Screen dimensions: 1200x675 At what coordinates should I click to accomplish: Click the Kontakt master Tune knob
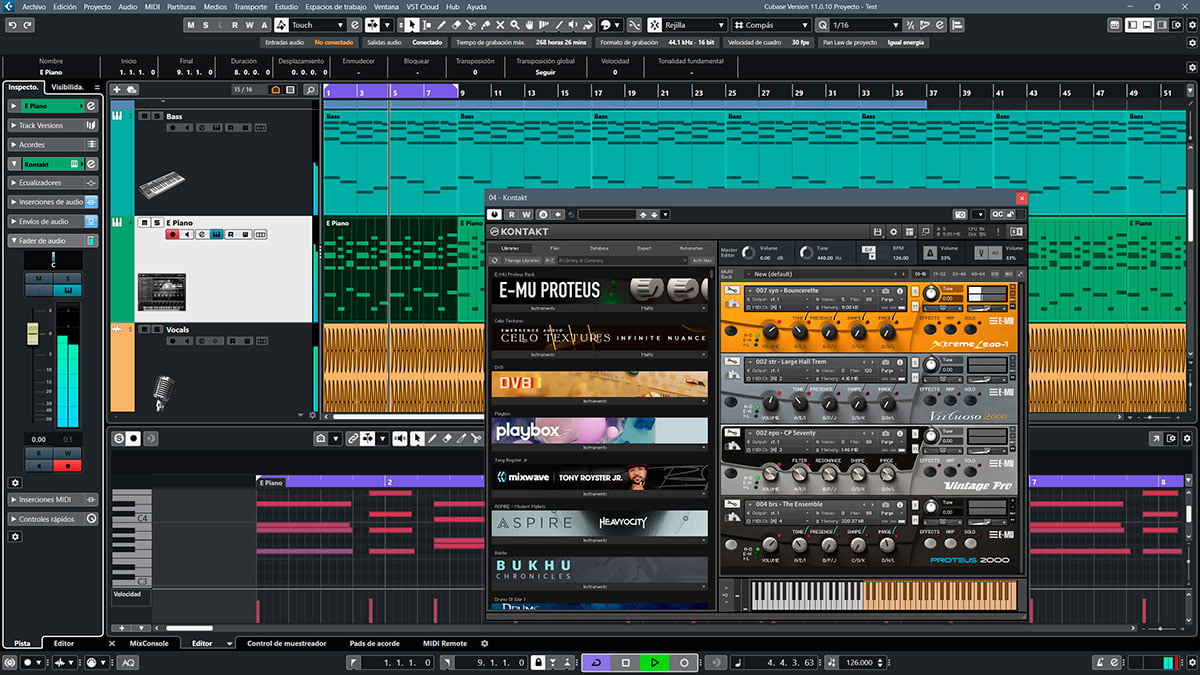click(806, 255)
